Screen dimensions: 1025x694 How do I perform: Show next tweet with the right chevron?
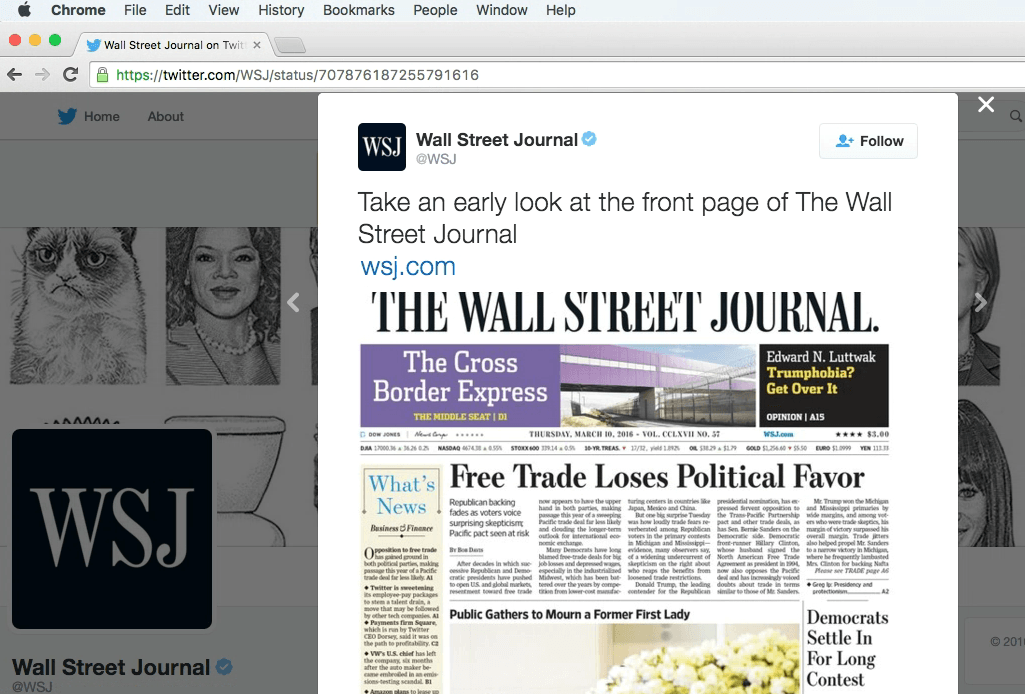click(x=980, y=302)
